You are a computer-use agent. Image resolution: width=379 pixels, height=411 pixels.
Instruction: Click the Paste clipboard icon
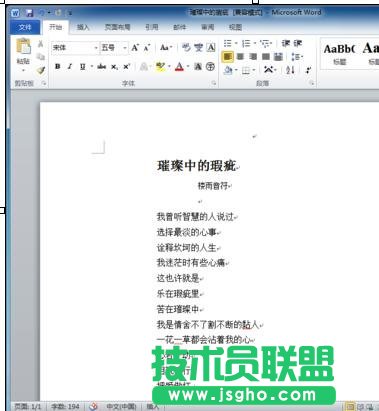tap(23, 47)
